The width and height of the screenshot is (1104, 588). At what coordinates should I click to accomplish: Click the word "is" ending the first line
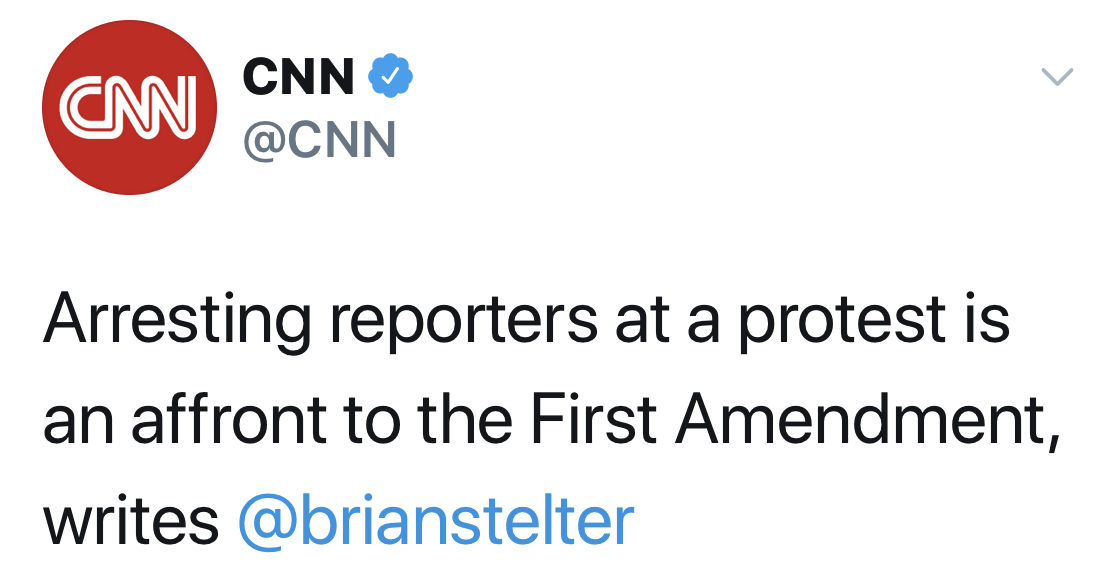[989, 322]
